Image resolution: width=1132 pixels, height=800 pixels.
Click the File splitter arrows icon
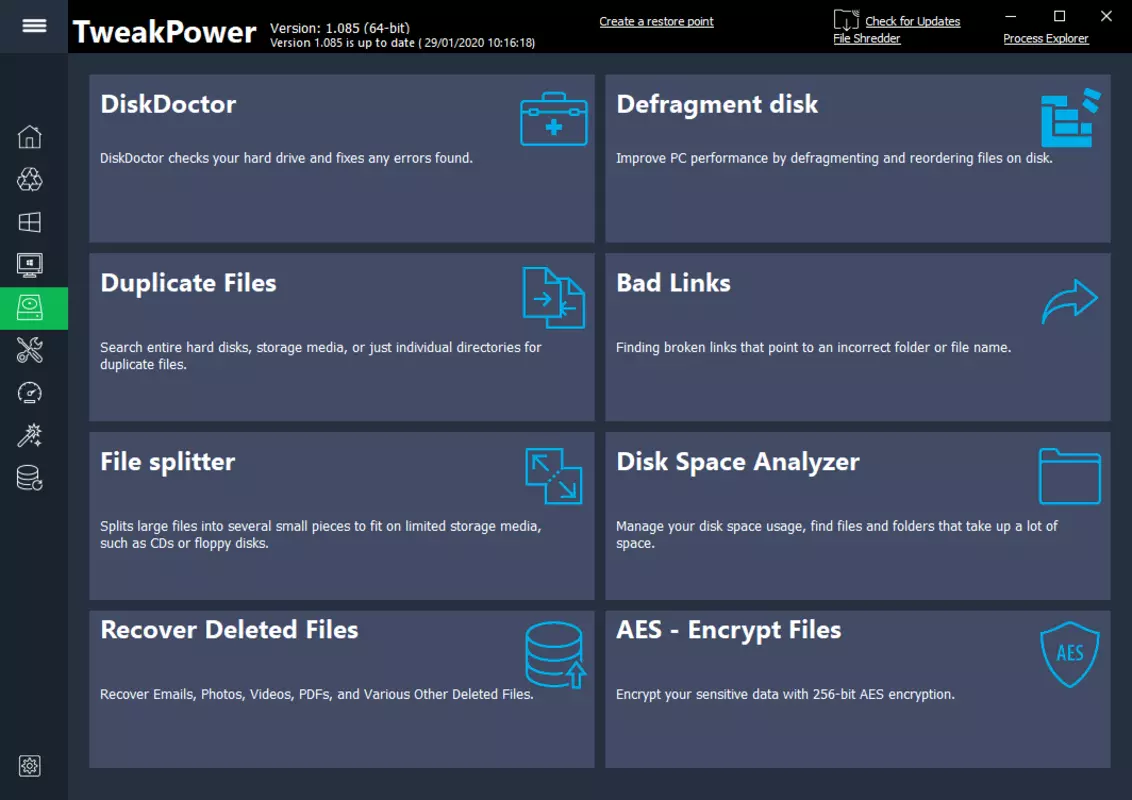point(554,477)
